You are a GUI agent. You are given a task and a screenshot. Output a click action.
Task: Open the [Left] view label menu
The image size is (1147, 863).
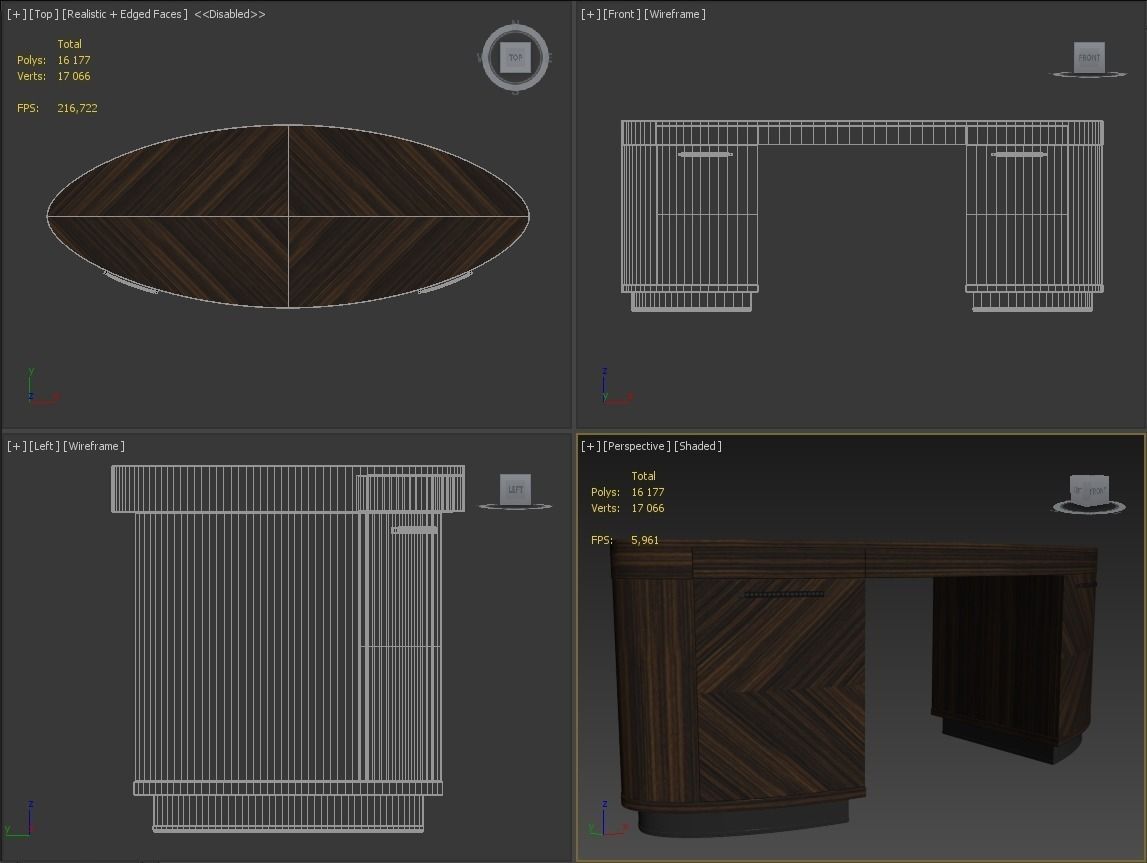click(44, 446)
